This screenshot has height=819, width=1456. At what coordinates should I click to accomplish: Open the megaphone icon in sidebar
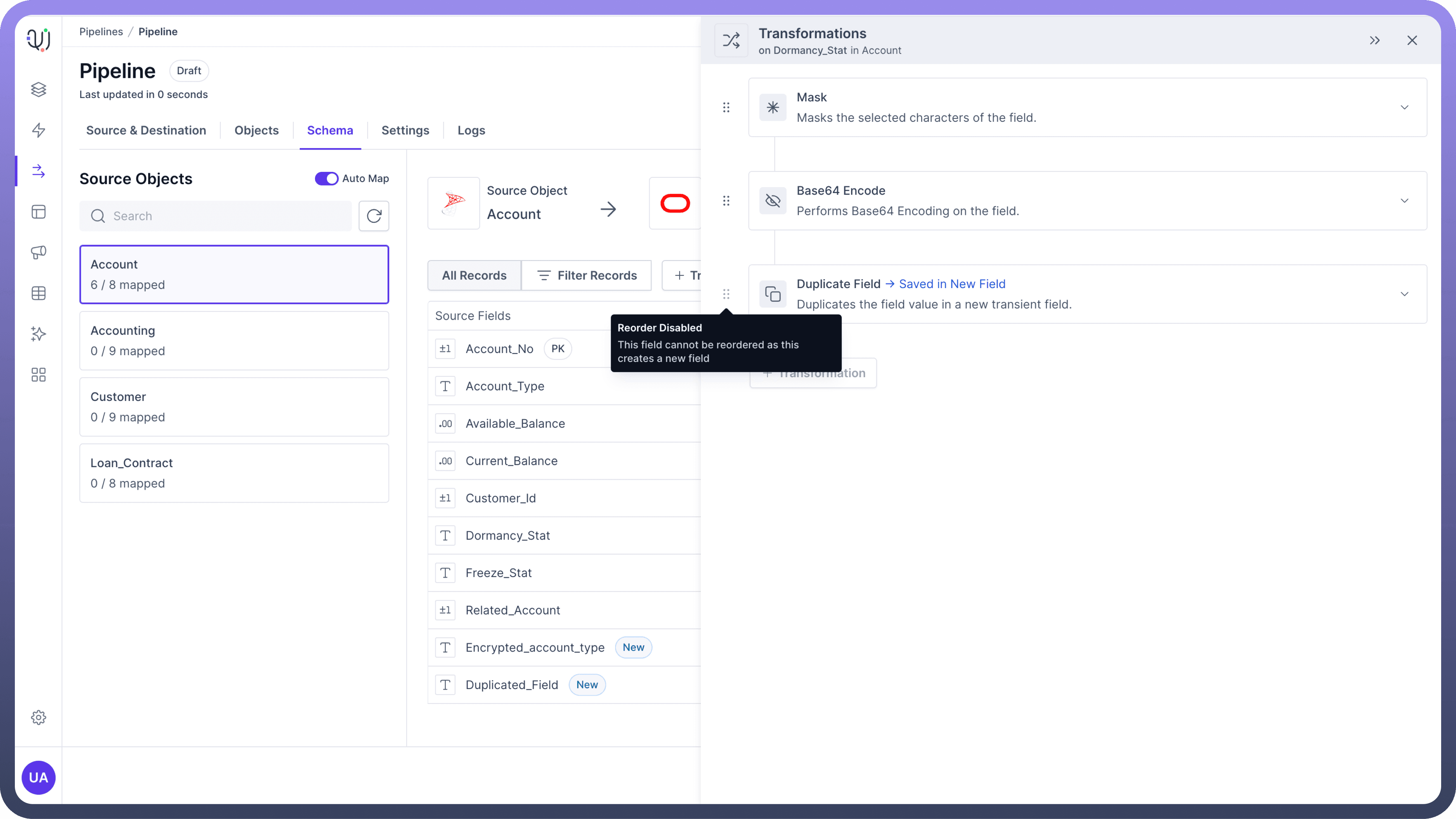(38, 252)
